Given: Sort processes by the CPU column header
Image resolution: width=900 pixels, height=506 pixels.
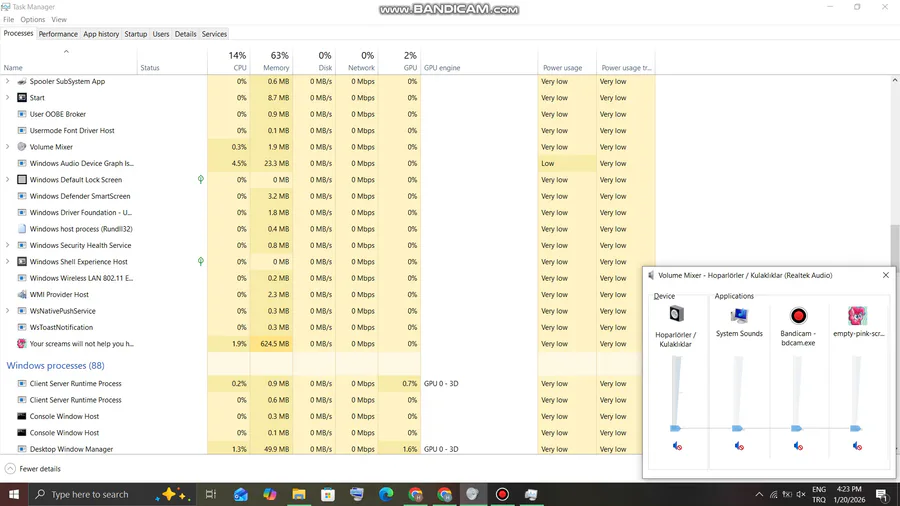Looking at the screenshot, I should [229, 61].
